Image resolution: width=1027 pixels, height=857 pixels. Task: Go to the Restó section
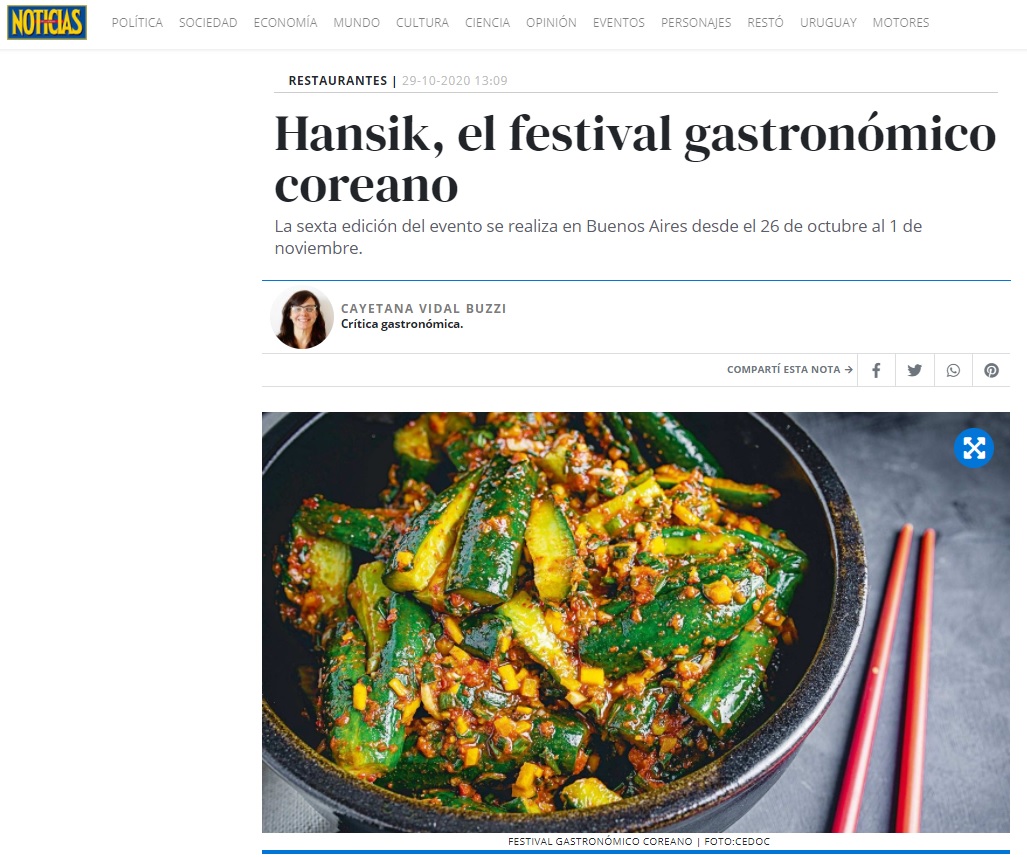point(766,23)
